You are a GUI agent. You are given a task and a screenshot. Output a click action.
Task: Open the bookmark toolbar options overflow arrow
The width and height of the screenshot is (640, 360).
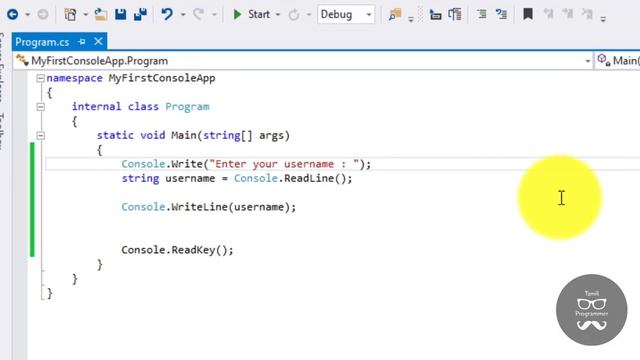(x=603, y=19)
